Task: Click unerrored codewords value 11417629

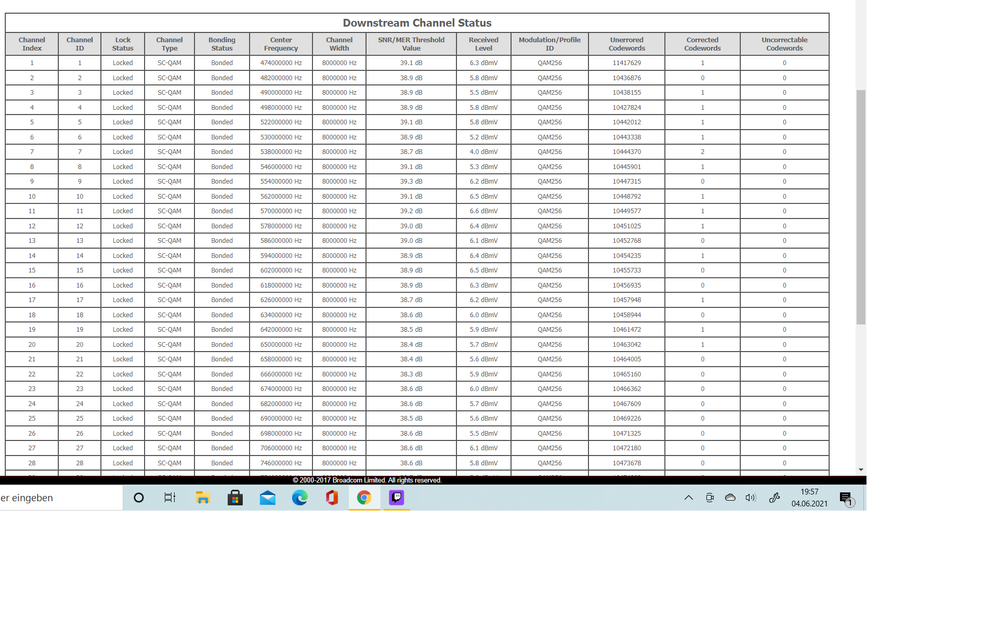Action: [627, 63]
